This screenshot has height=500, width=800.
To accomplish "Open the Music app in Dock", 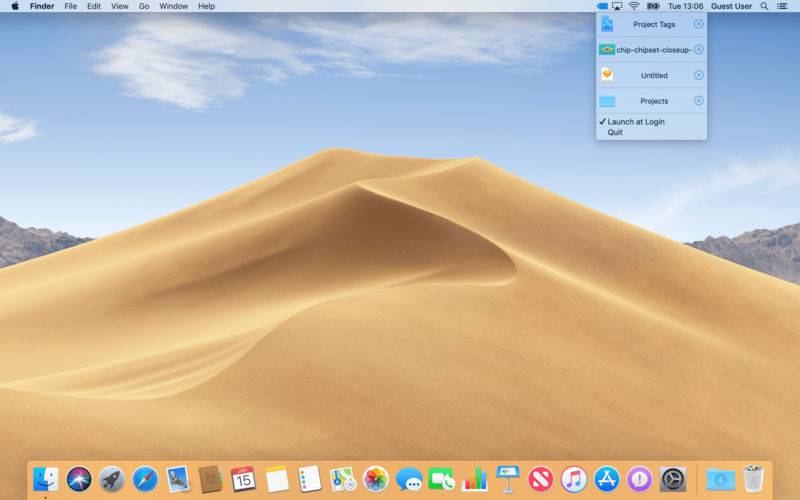I will pyautogui.click(x=573, y=479).
